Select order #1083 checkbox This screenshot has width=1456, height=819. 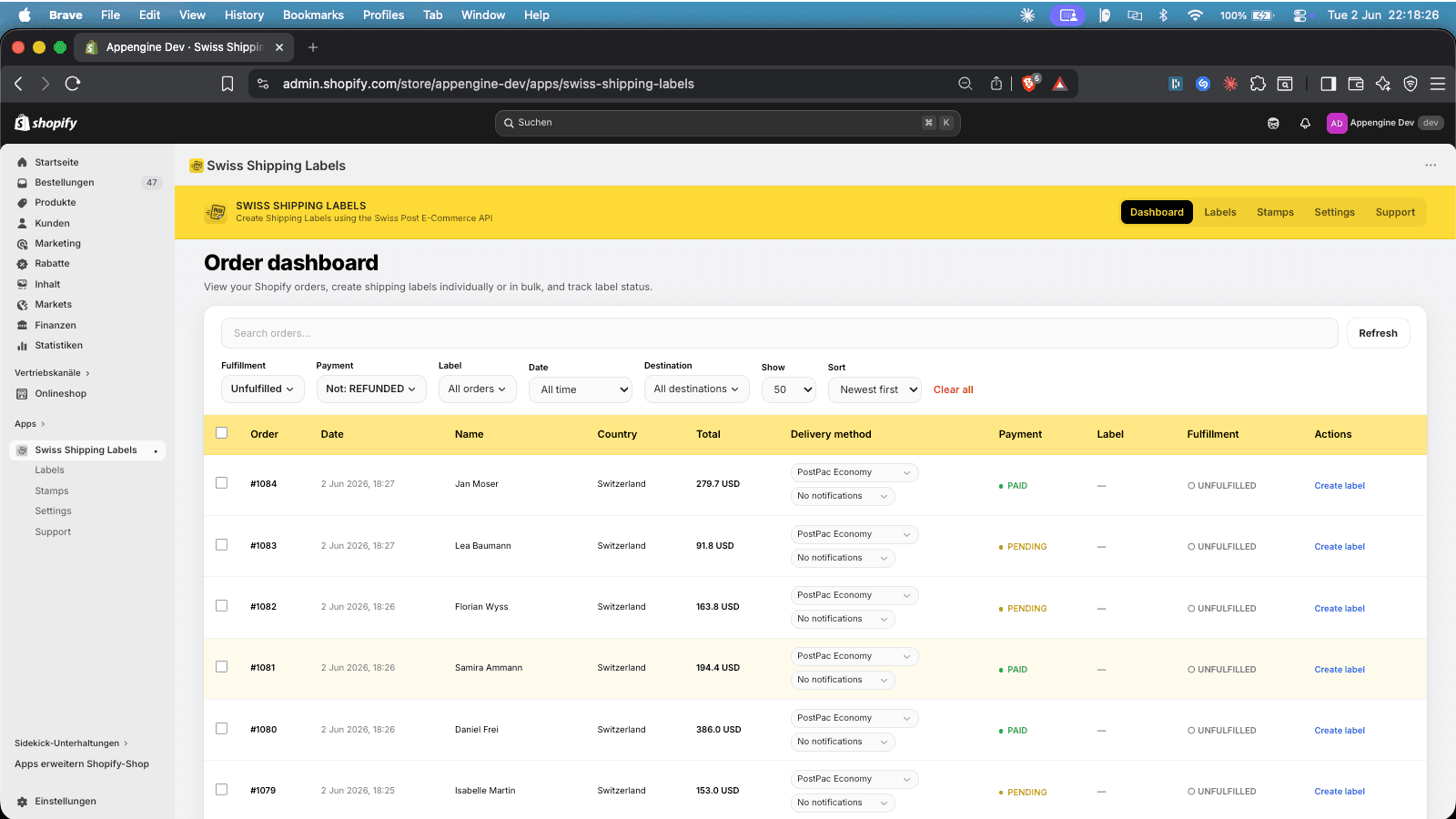[221, 544]
